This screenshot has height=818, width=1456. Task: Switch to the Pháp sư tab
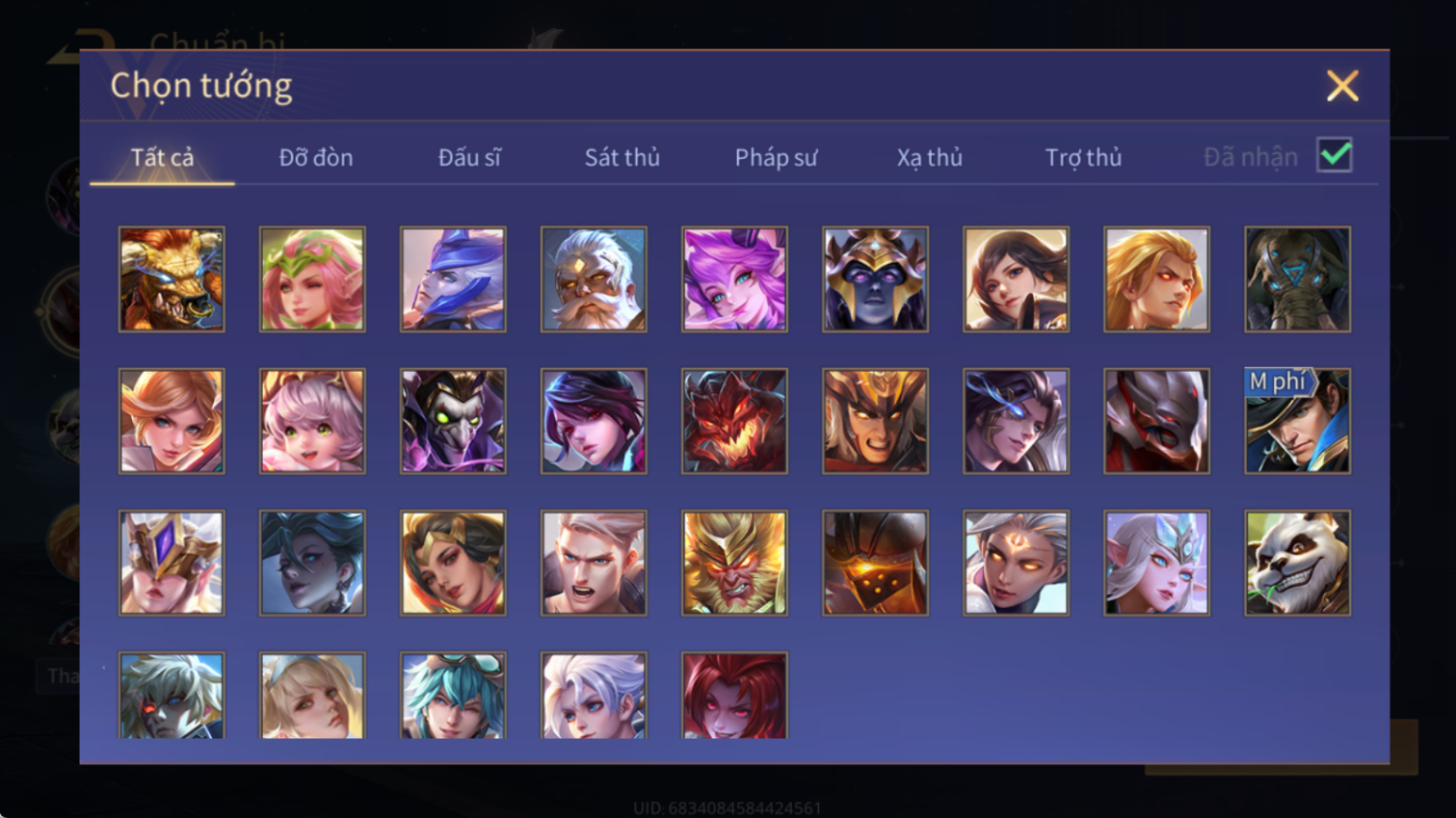[776, 157]
